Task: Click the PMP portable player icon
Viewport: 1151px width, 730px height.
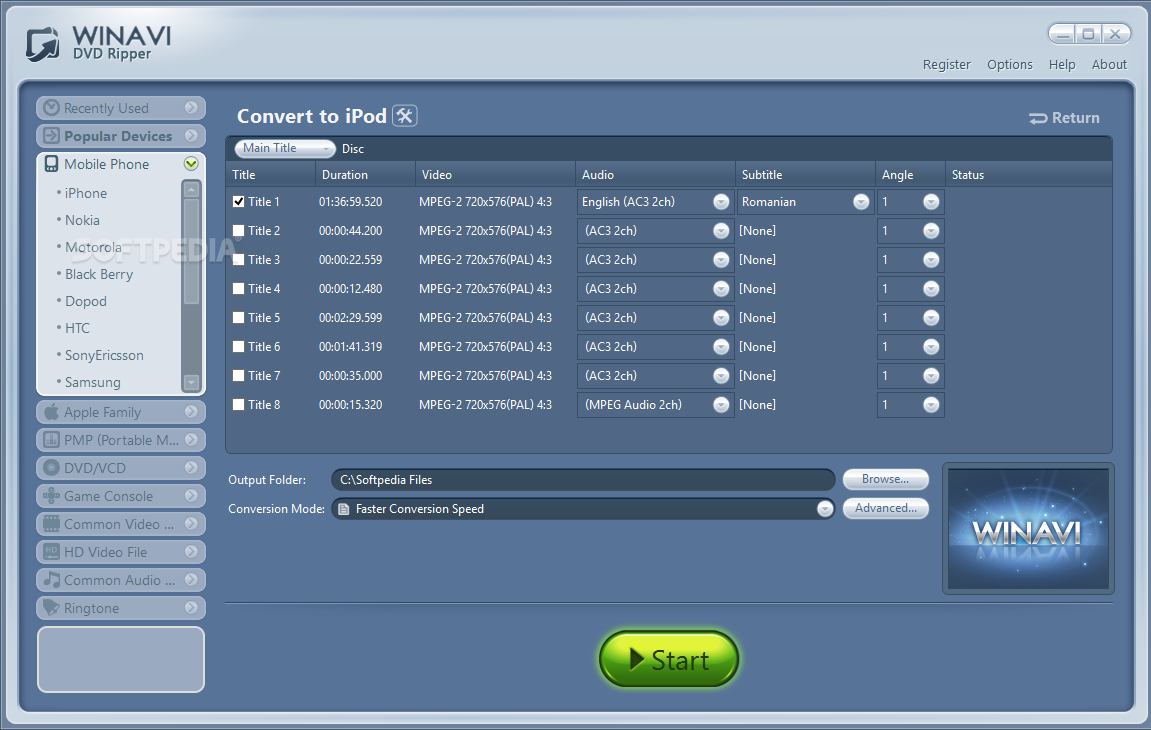Action: click(51, 440)
